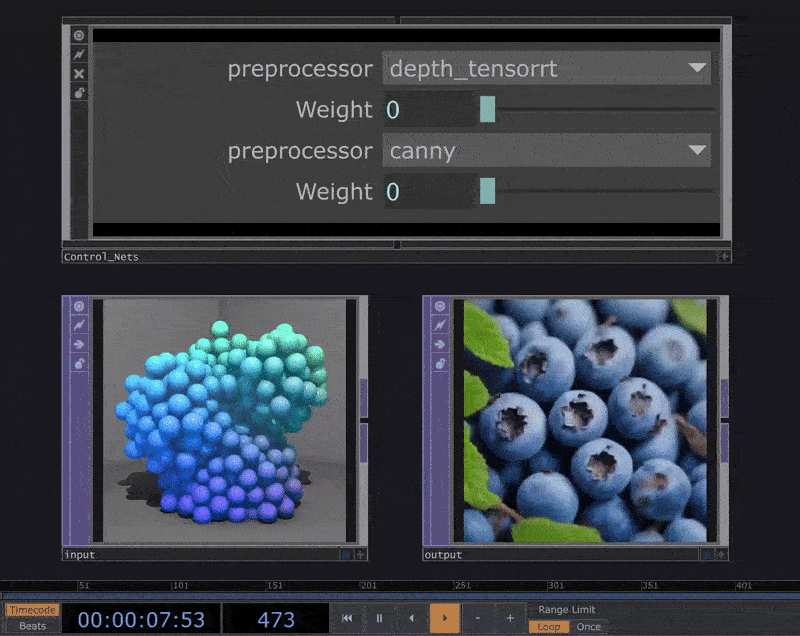Screen dimensions: 800x636
Task: Jump to timeline start
Action: point(347,618)
